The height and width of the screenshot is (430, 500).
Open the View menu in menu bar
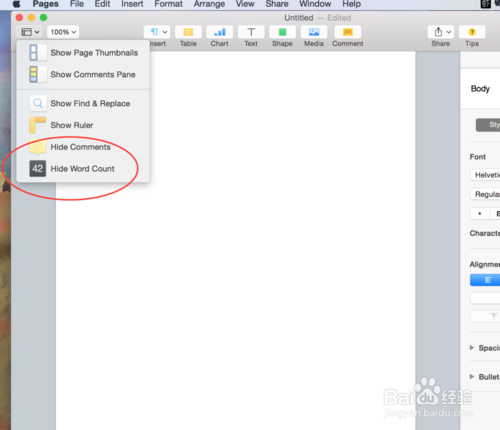point(245,4)
